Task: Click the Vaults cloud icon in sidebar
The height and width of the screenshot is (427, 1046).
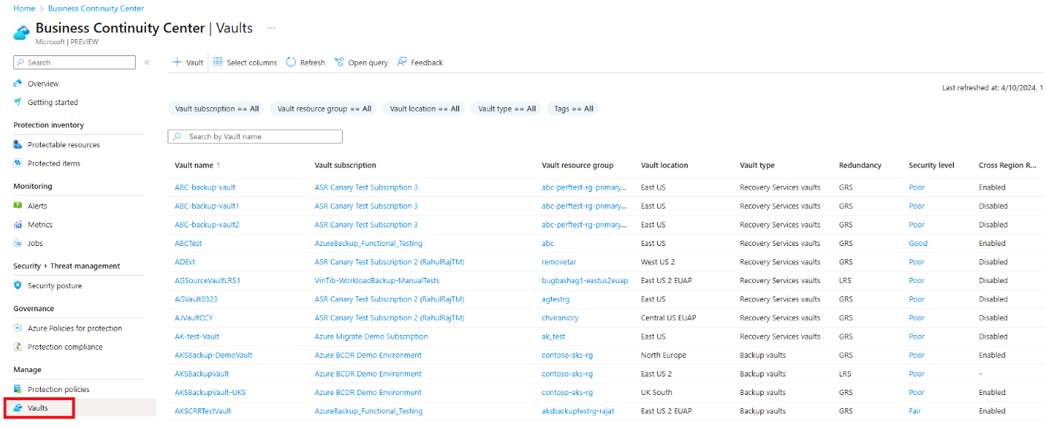Action: (x=18, y=408)
